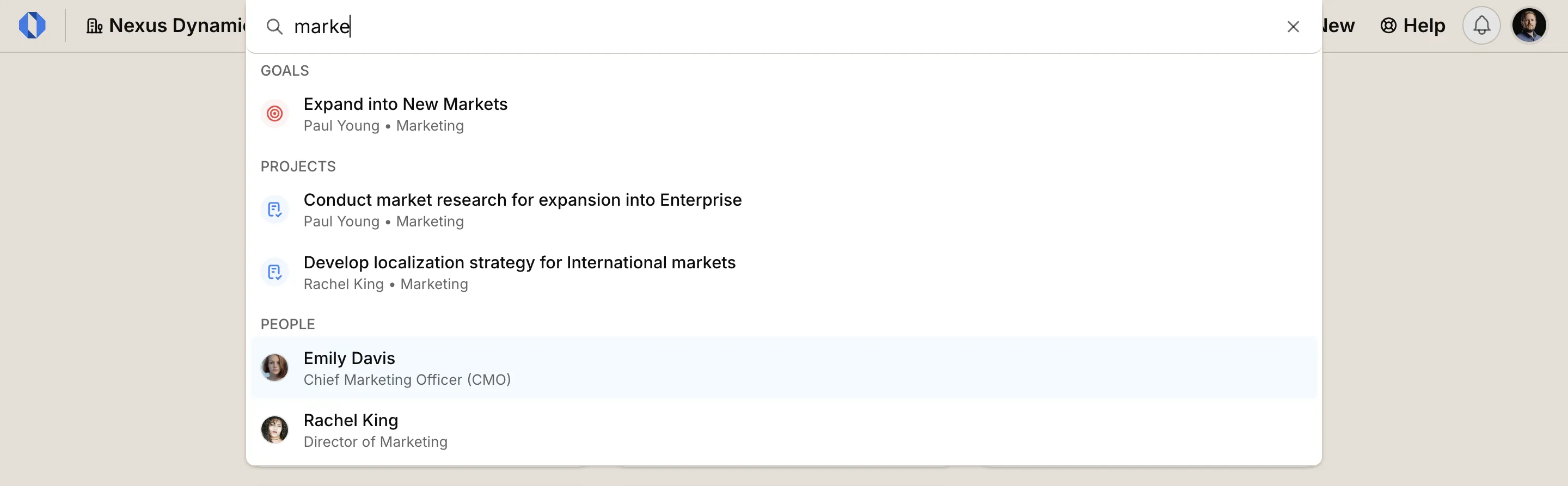Click Rachel King's profile photo
The width and height of the screenshot is (1568, 486).
point(274,429)
